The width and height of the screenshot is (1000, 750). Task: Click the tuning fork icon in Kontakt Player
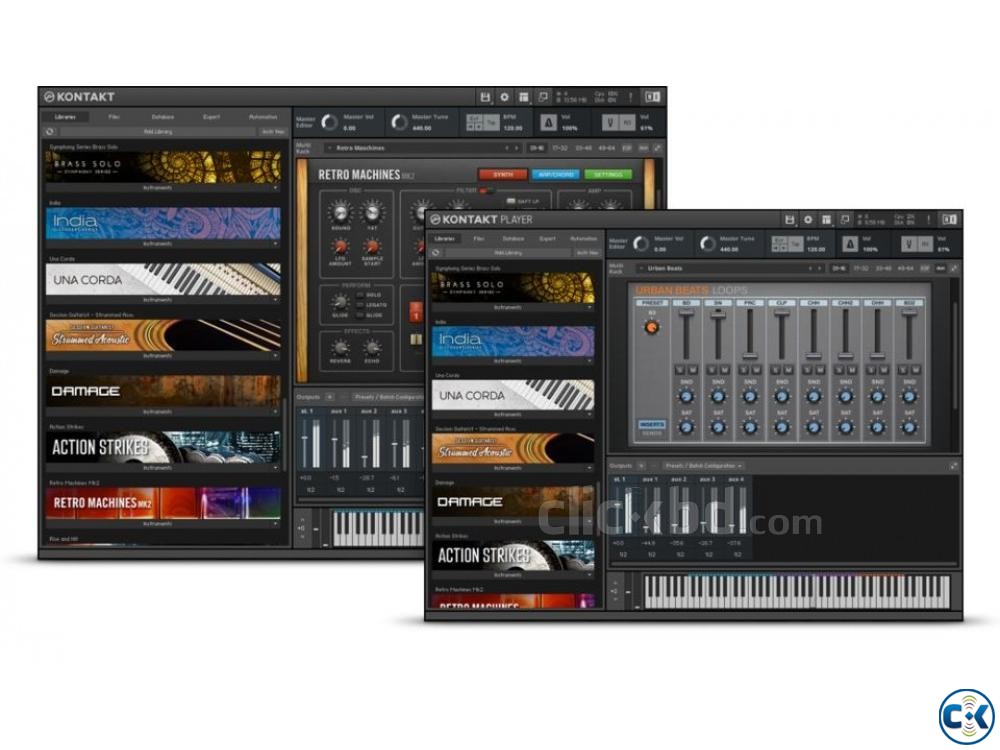909,244
